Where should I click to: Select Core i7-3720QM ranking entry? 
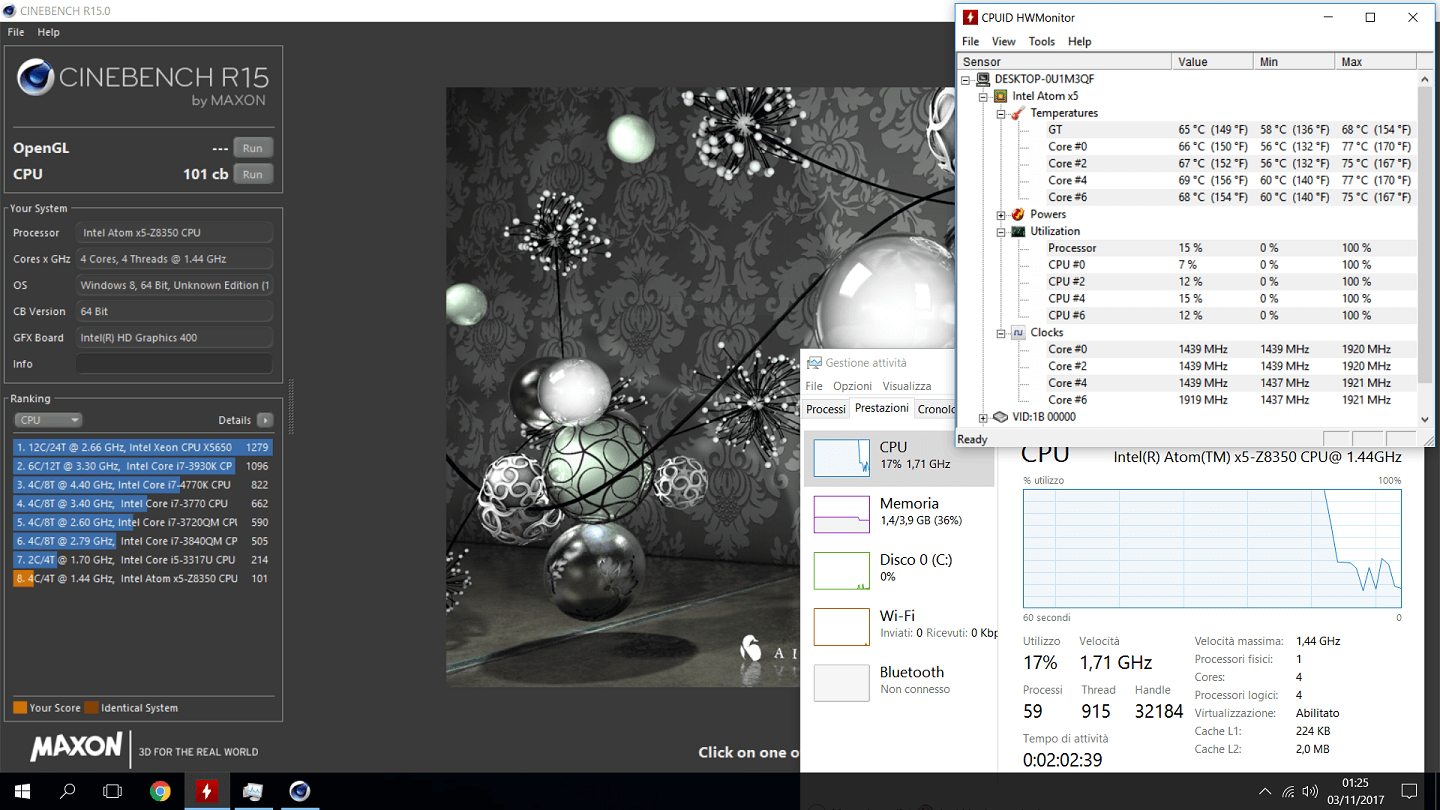[143, 522]
